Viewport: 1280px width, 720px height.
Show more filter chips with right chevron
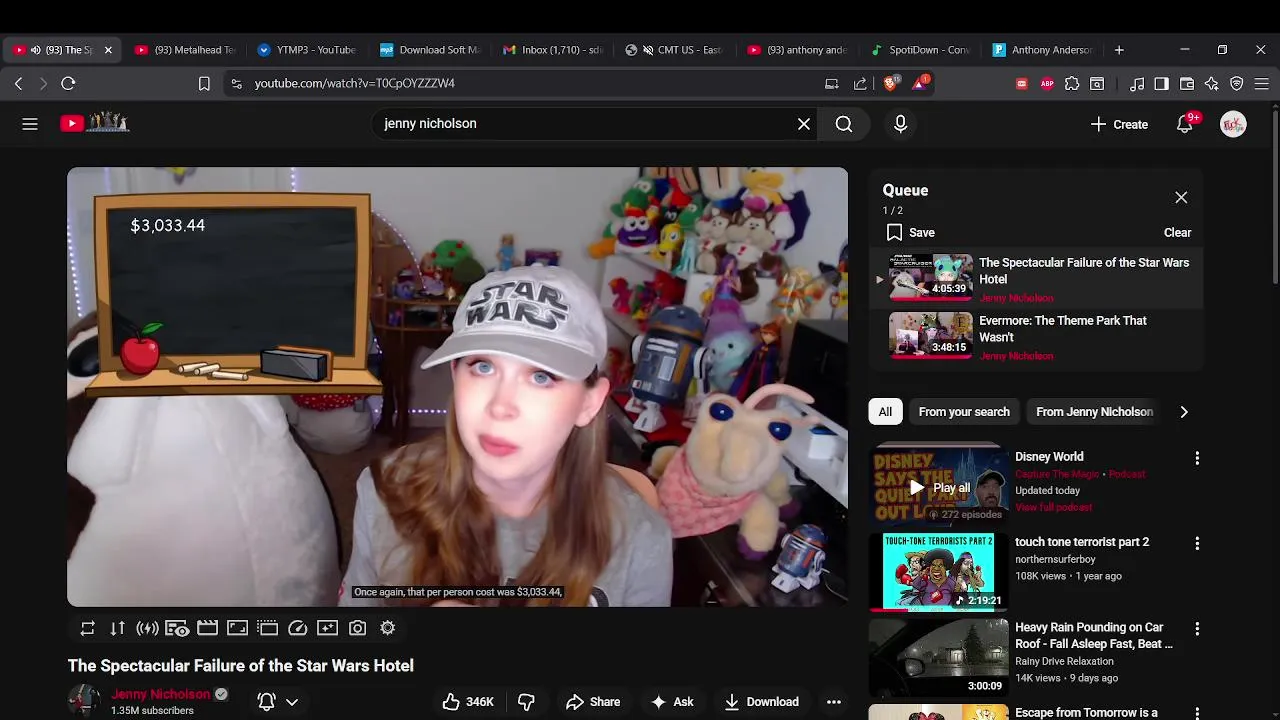[x=1184, y=412]
